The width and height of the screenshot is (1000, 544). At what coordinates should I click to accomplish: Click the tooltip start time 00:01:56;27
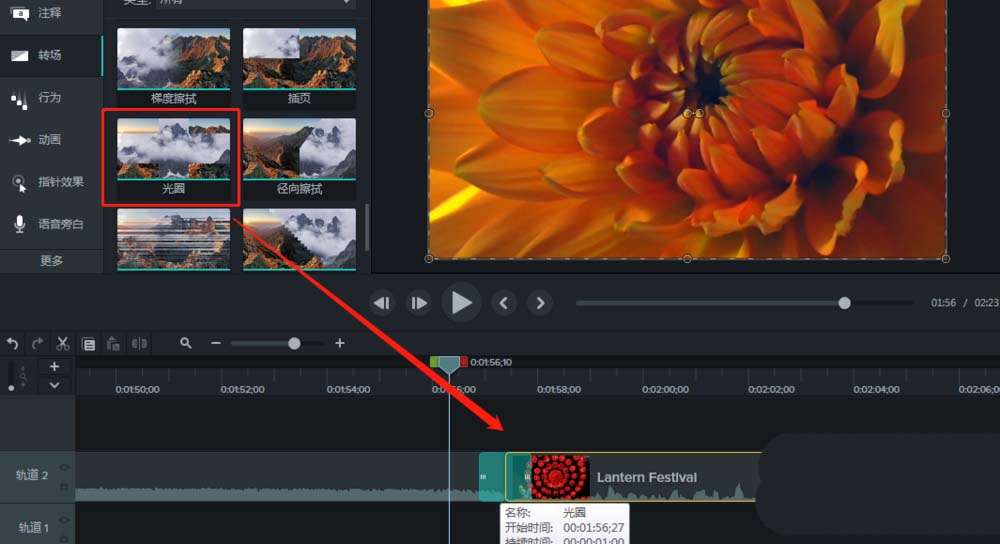point(593,528)
